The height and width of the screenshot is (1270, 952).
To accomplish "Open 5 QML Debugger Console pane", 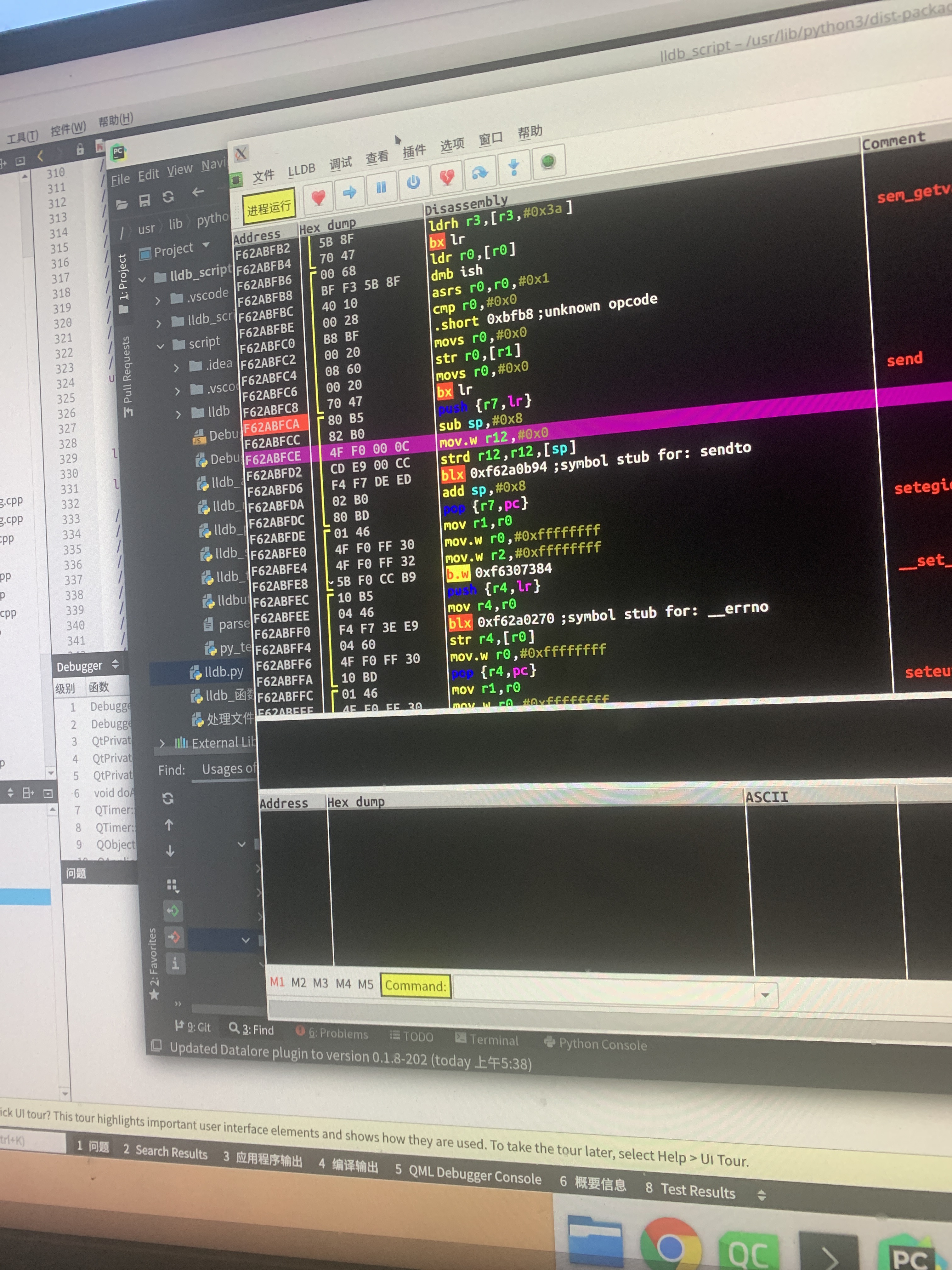I will pos(468,1174).
